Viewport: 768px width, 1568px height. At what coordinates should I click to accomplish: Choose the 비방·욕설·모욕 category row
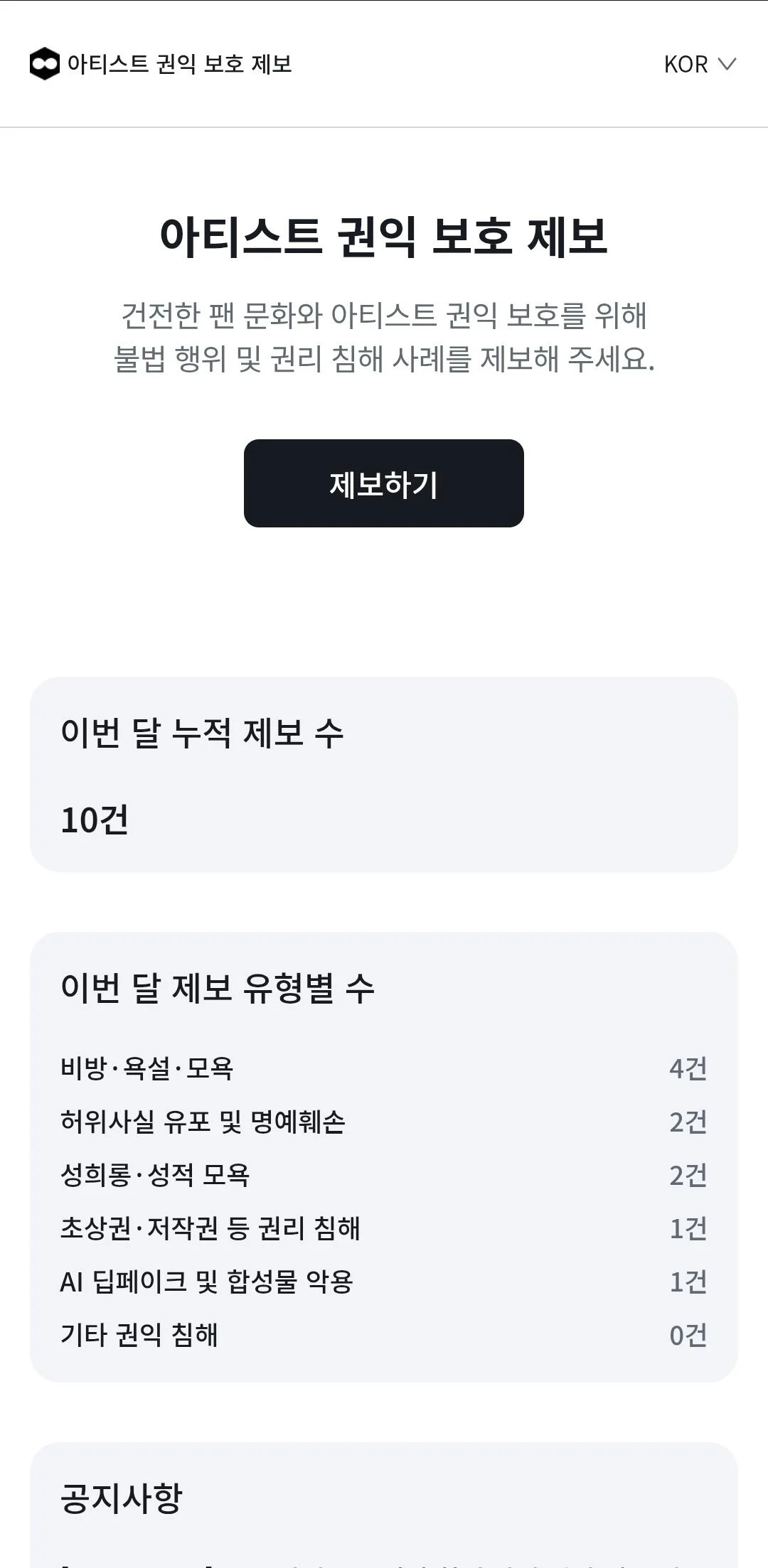pyautogui.click(x=384, y=1068)
